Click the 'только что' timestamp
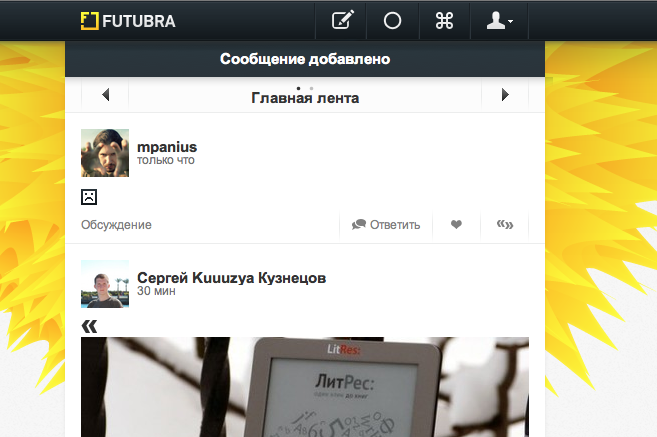657x437 pixels. coord(165,160)
